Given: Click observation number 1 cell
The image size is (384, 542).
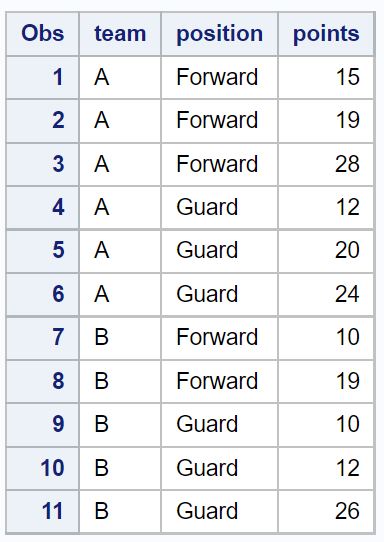Looking at the screenshot, I should (43, 77).
